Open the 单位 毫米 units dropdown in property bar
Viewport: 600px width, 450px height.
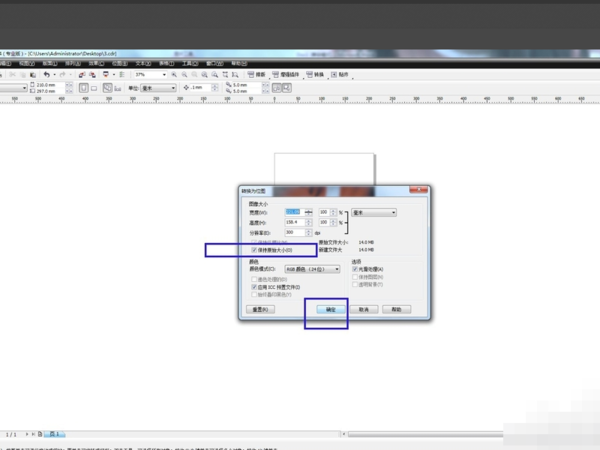(158, 88)
